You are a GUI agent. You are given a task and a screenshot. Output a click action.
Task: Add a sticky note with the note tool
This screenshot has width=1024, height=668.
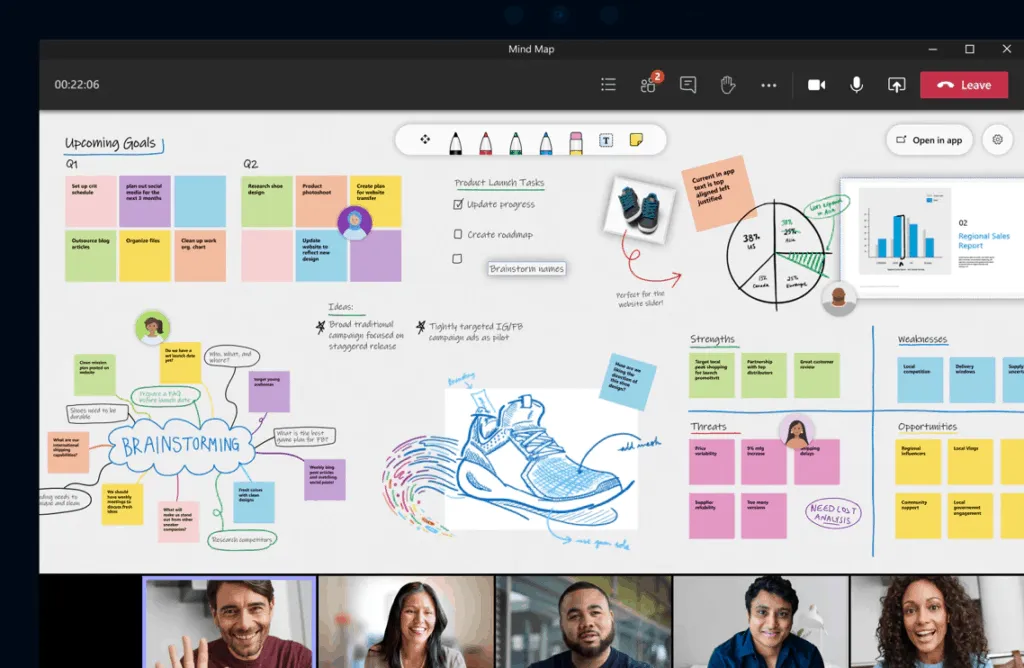pos(634,140)
